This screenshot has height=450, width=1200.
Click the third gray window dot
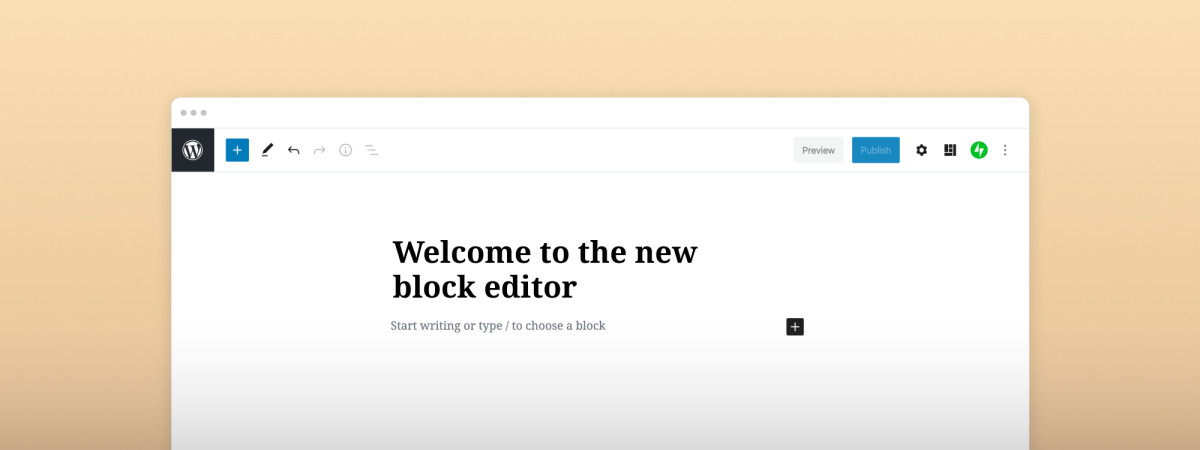point(204,113)
